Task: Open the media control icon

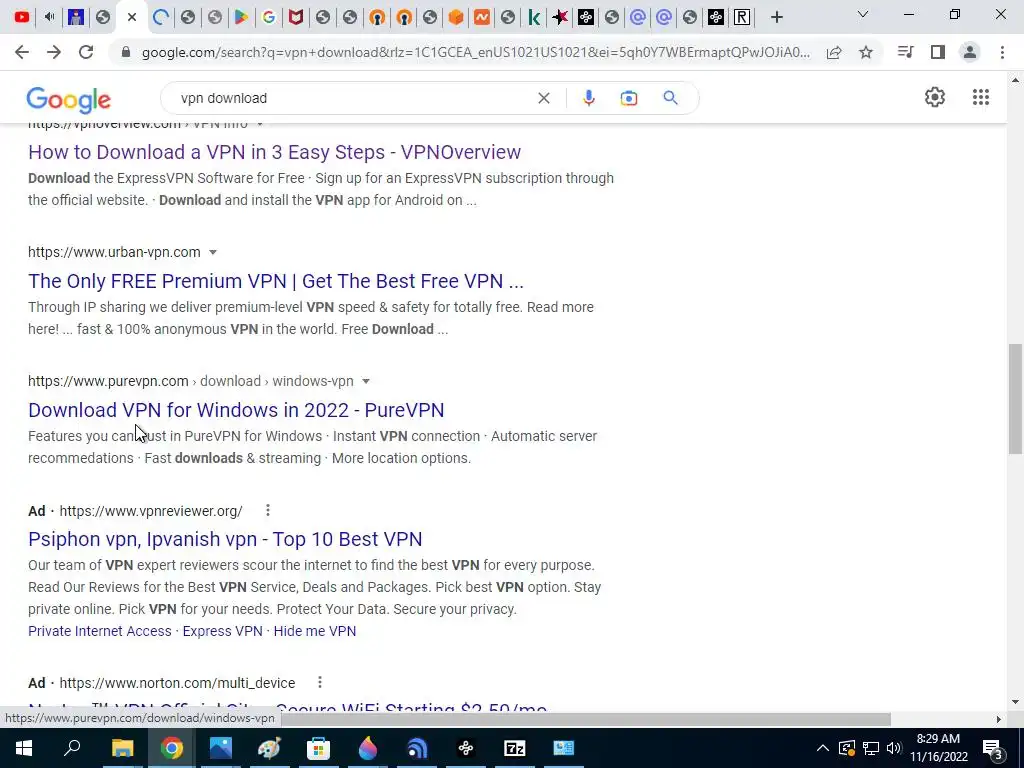Action: click(x=905, y=52)
